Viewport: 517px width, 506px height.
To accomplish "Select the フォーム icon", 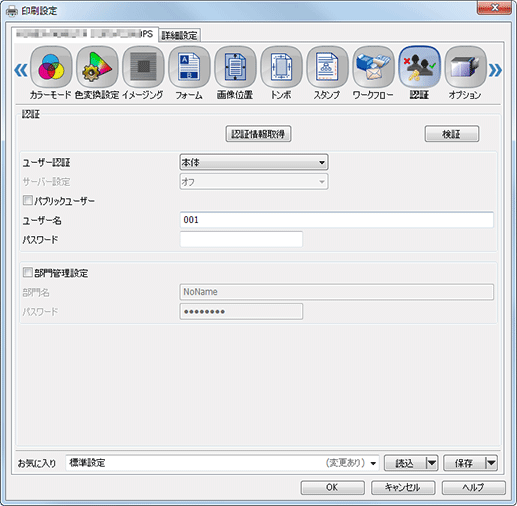I will tap(189, 67).
